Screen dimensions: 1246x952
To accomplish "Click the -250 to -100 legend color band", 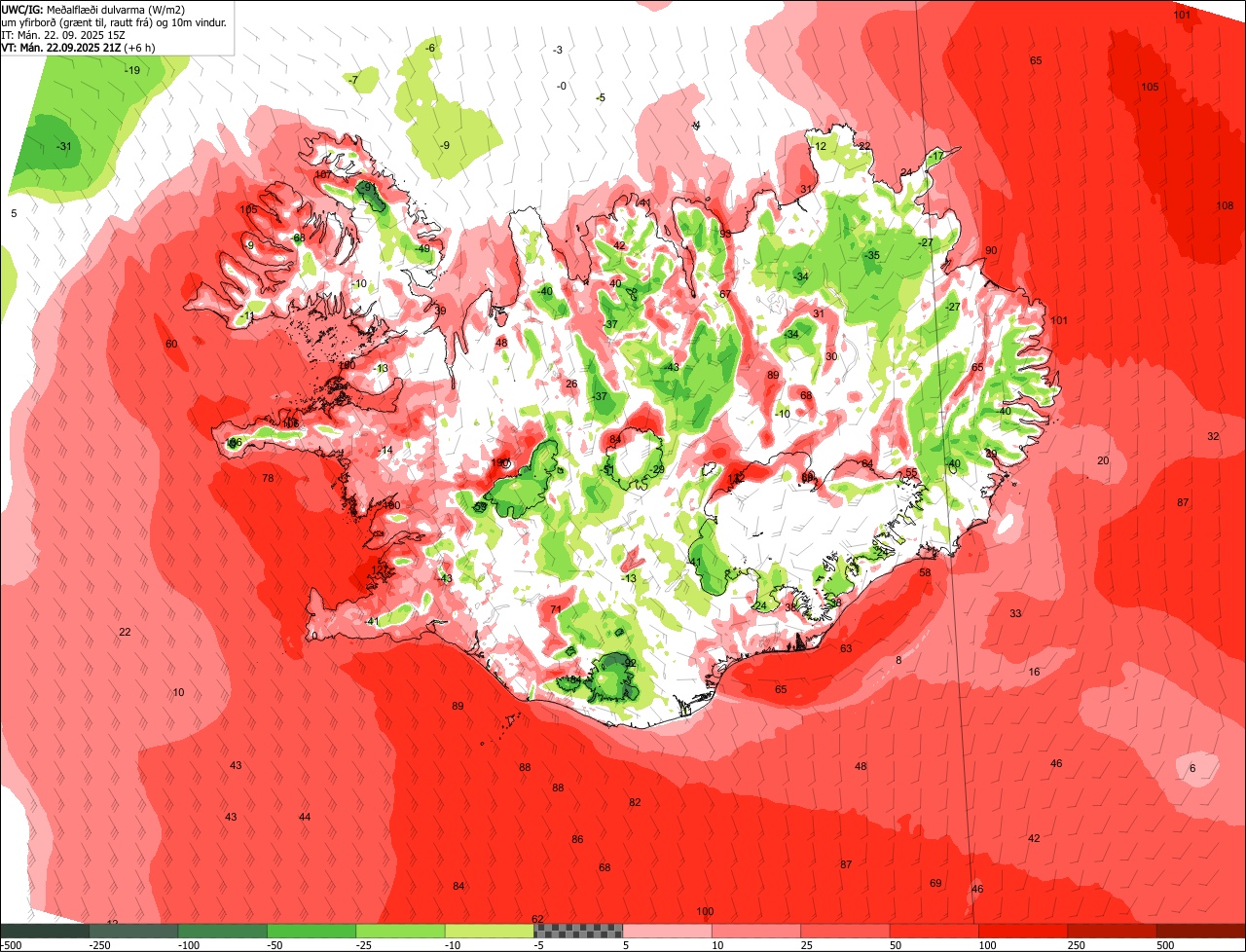I will [x=133, y=931].
